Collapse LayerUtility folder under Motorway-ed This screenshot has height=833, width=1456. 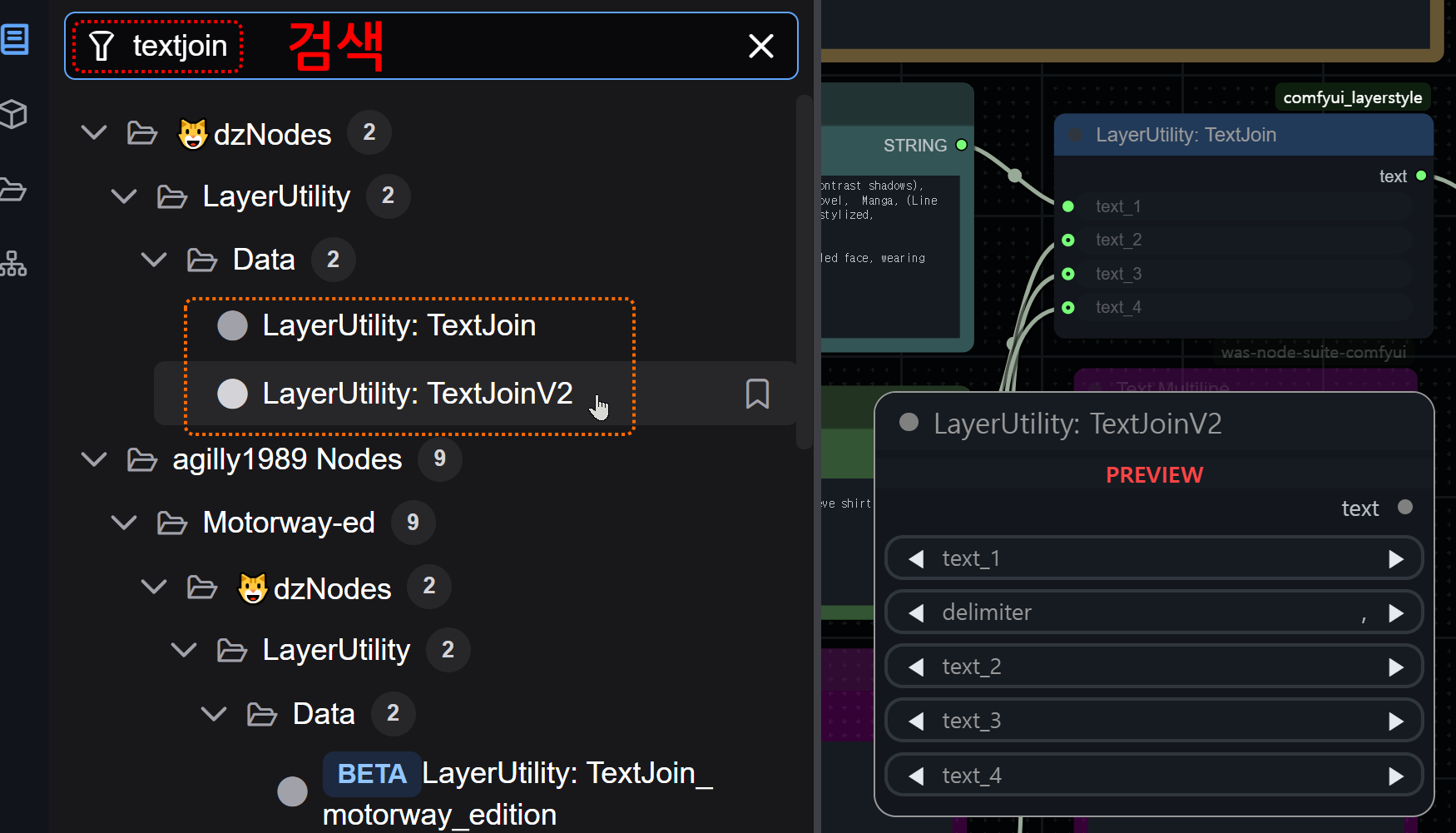pyautogui.click(x=184, y=650)
